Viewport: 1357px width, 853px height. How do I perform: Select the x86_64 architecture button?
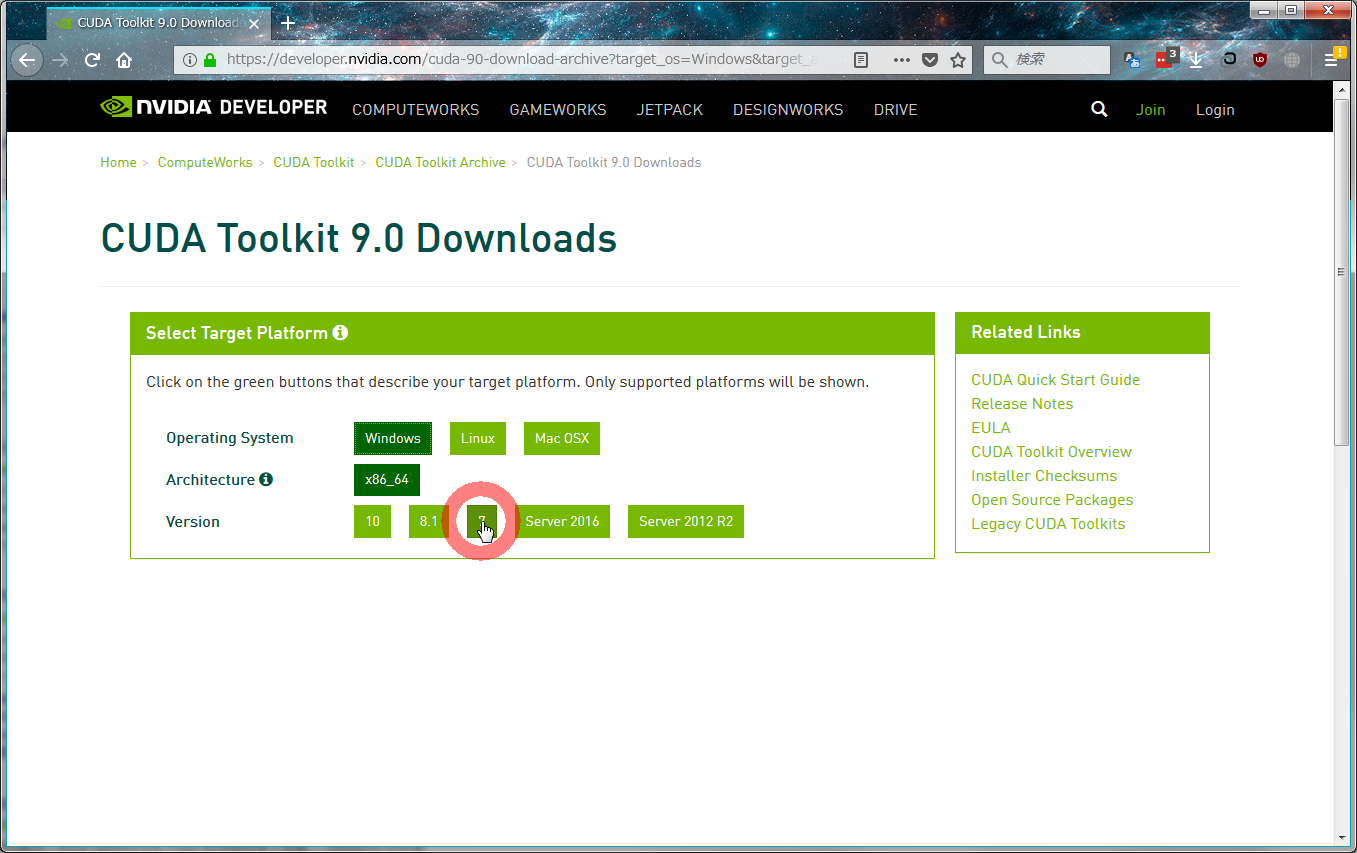387,480
